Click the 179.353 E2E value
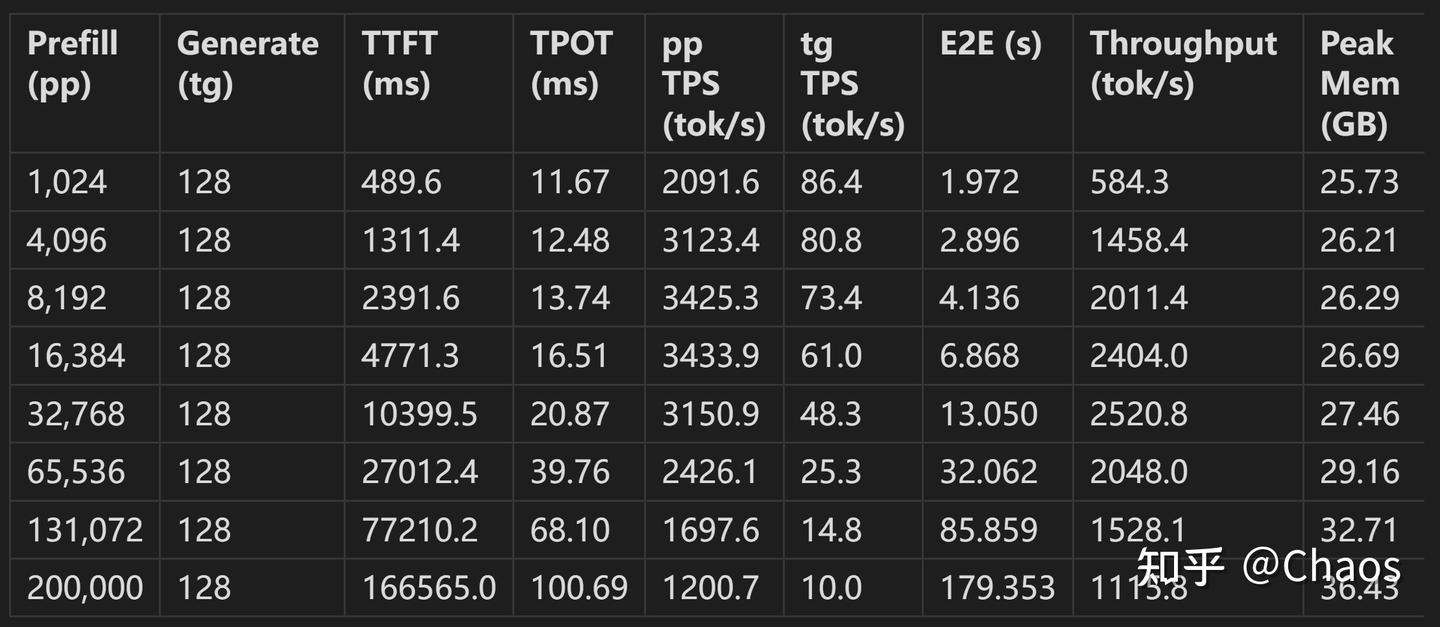The width and height of the screenshot is (1440, 627). pyautogui.click(x=997, y=588)
